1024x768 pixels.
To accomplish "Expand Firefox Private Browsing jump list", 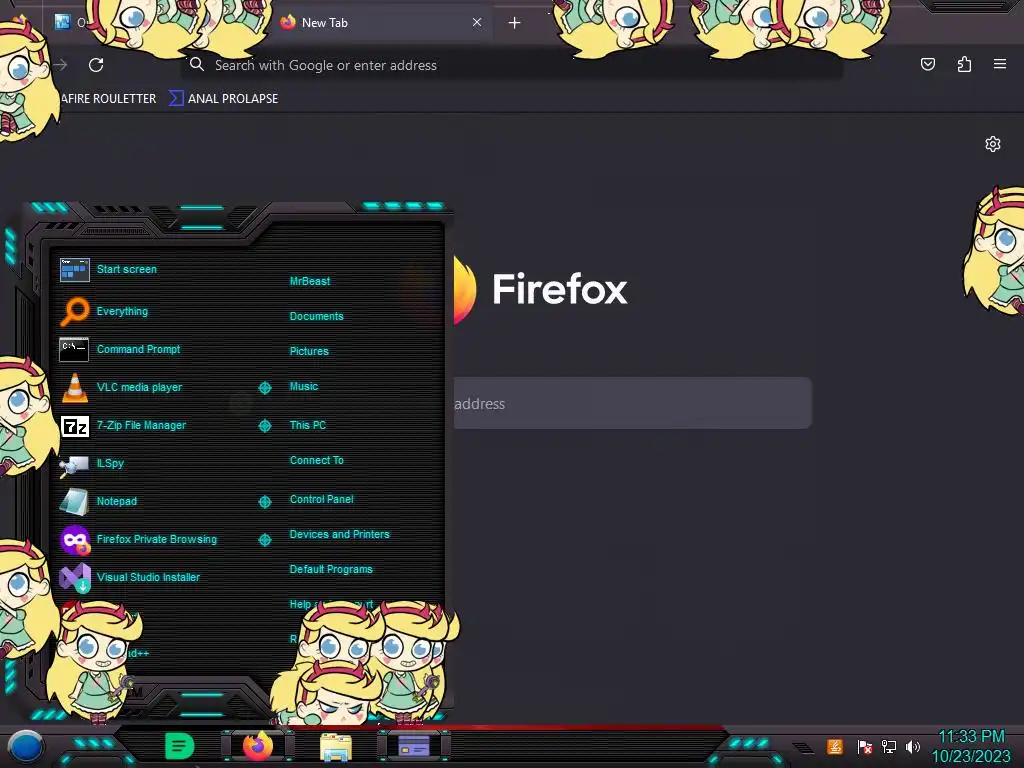I will coord(264,539).
